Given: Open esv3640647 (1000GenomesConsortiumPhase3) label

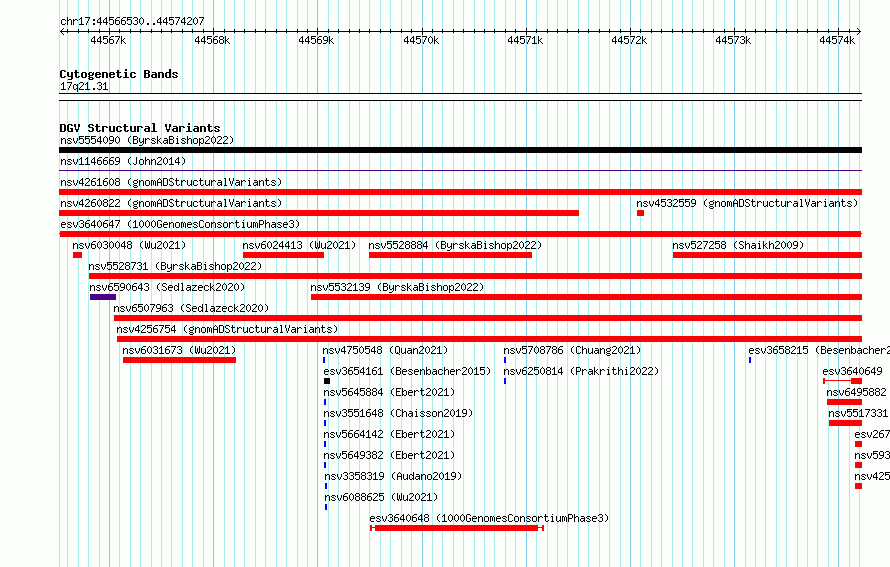Looking at the screenshot, I should click(180, 224).
